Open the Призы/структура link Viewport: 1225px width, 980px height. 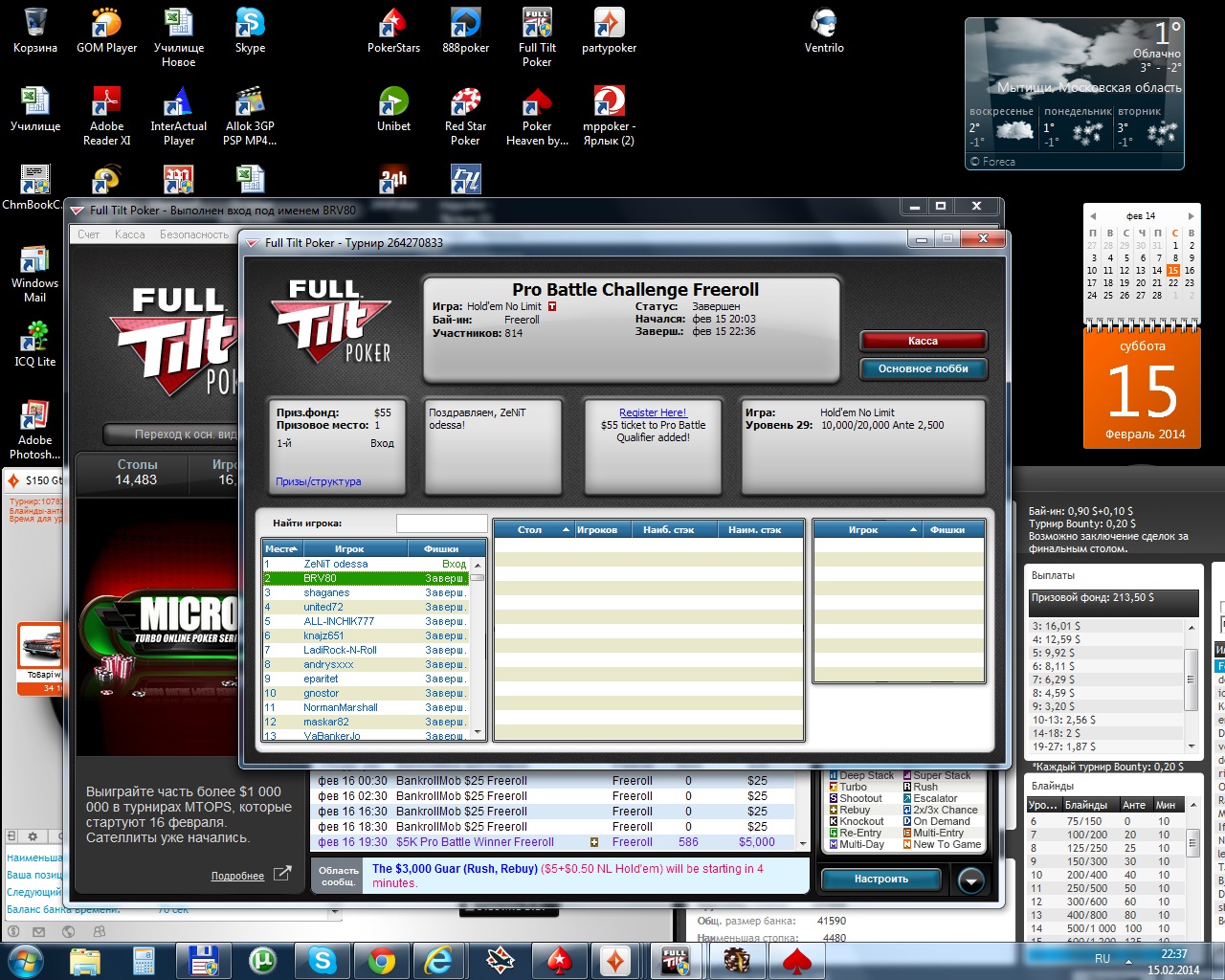point(319,481)
